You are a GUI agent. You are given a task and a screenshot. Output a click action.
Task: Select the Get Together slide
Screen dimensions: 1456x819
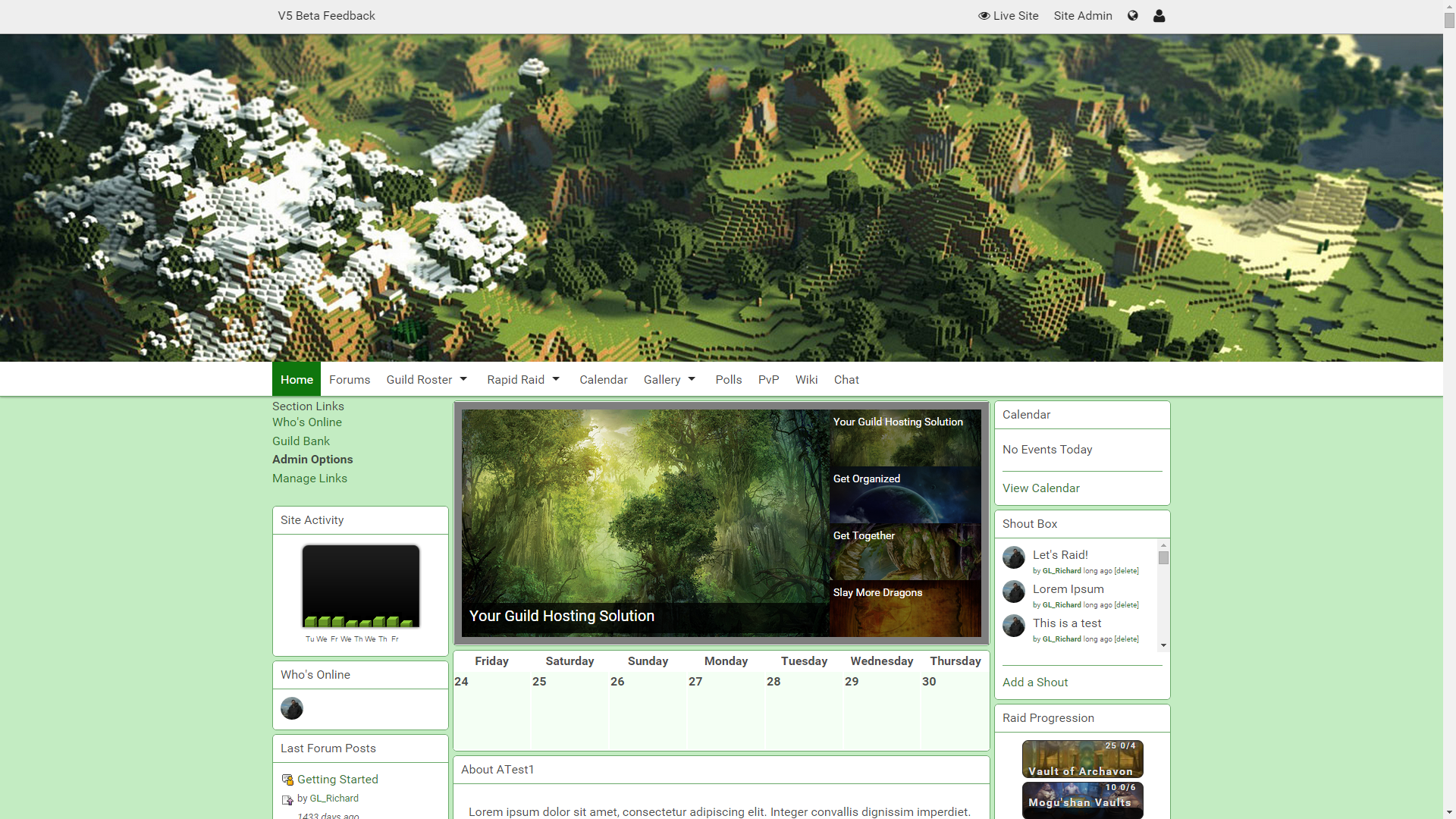coord(905,552)
